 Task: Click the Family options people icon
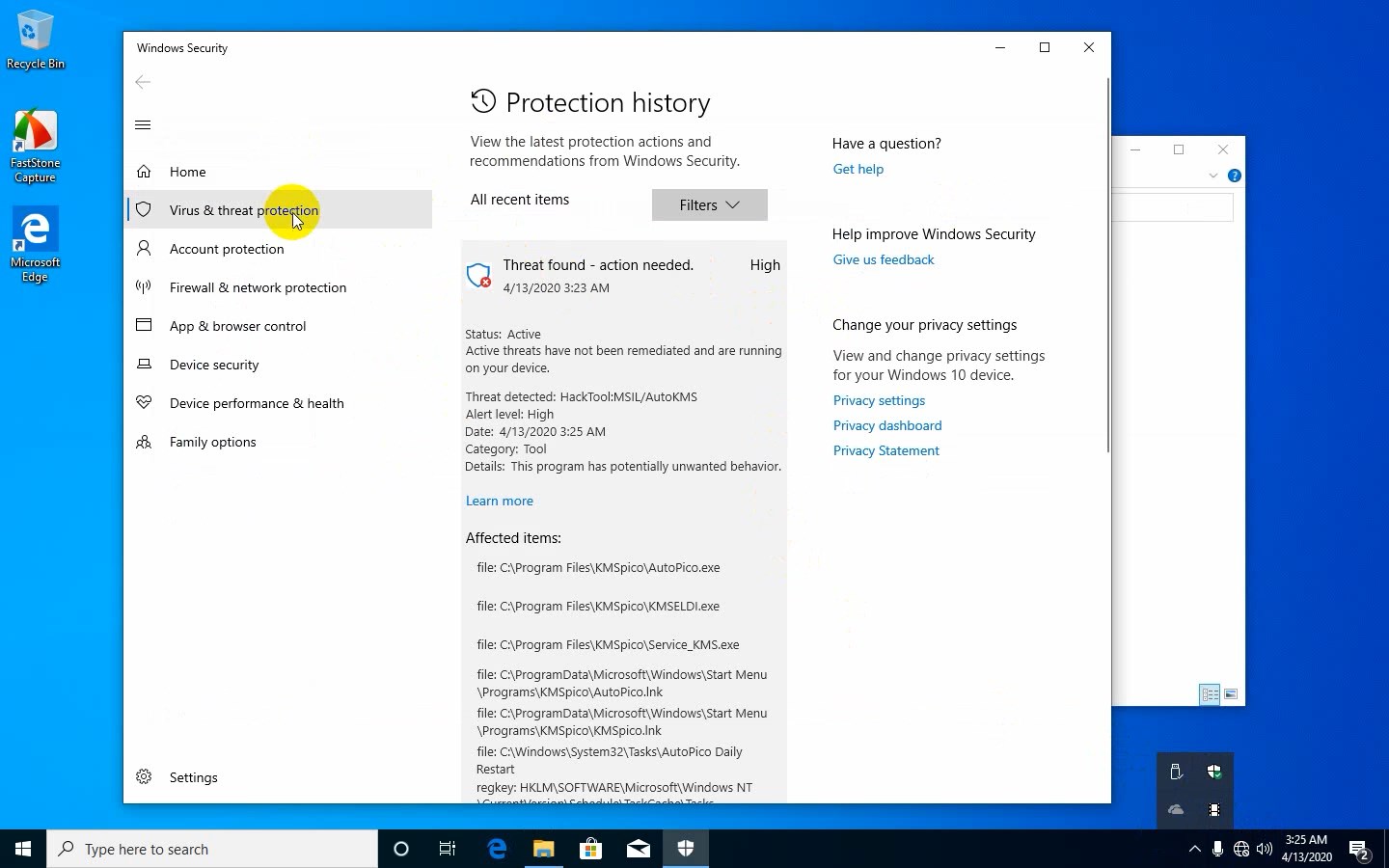tap(144, 442)
